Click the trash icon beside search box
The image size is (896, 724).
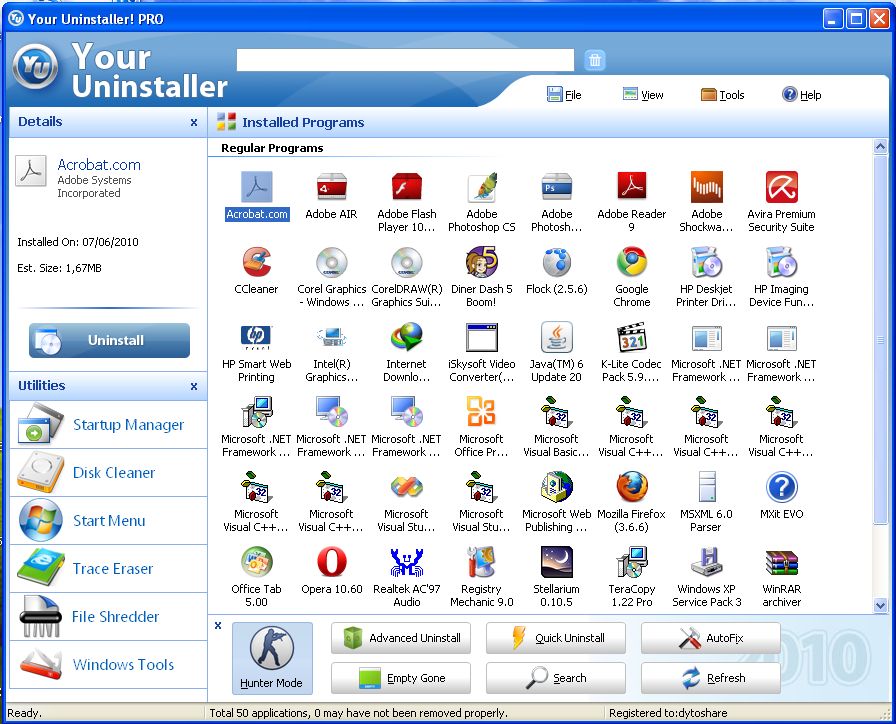click(595, 60)
